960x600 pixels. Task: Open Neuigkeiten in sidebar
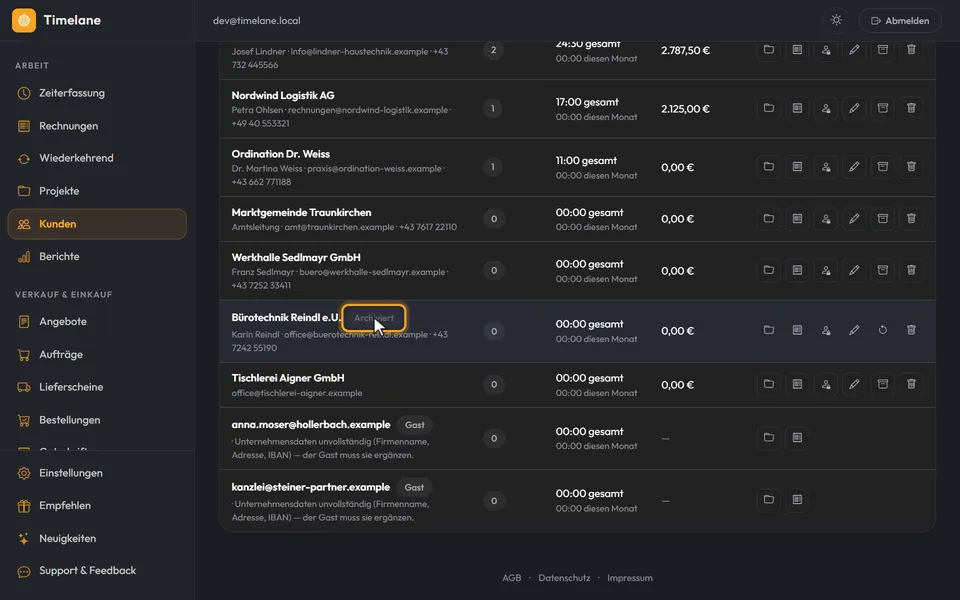97,539
